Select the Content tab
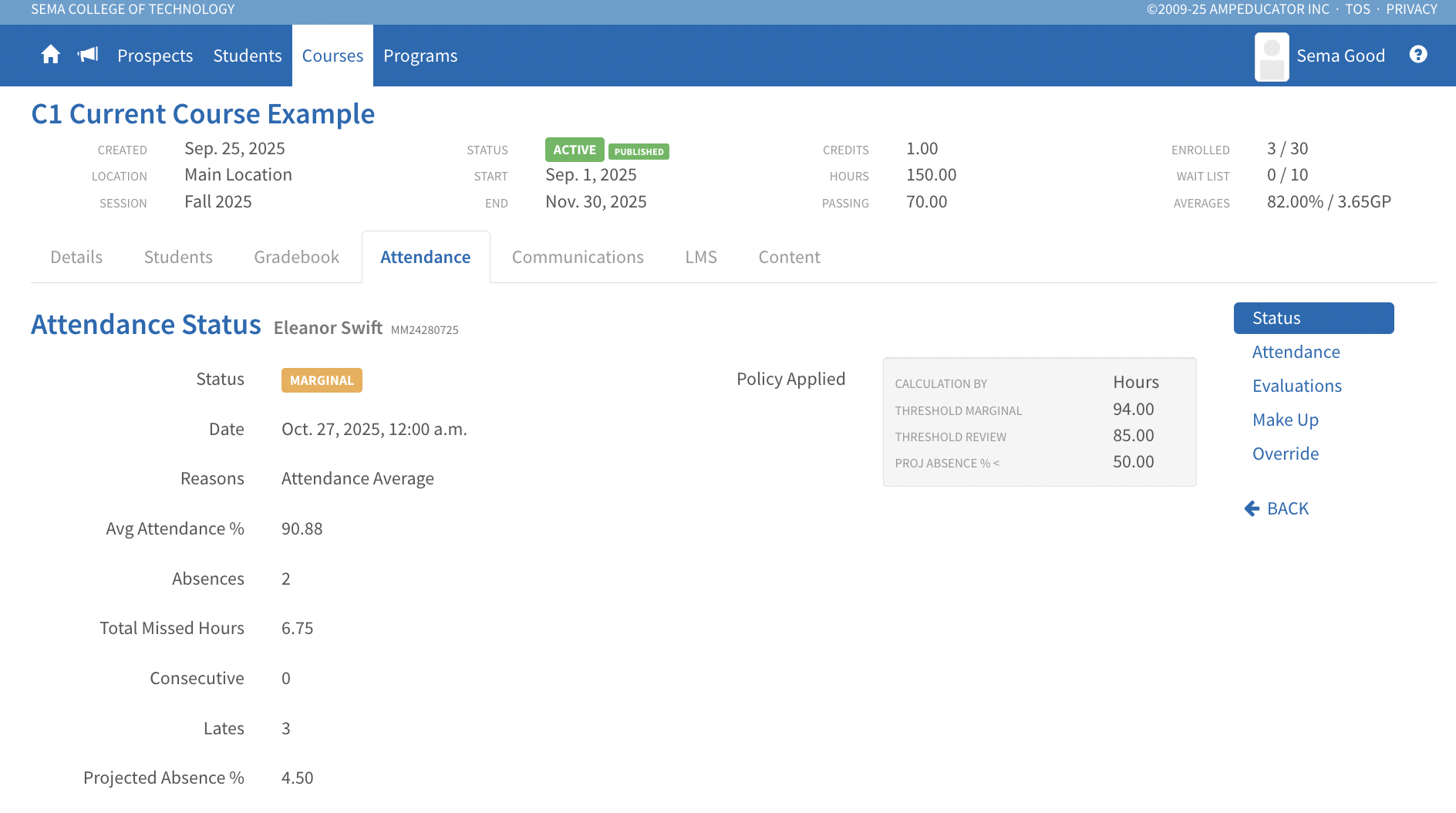 (x=789, y=257)
